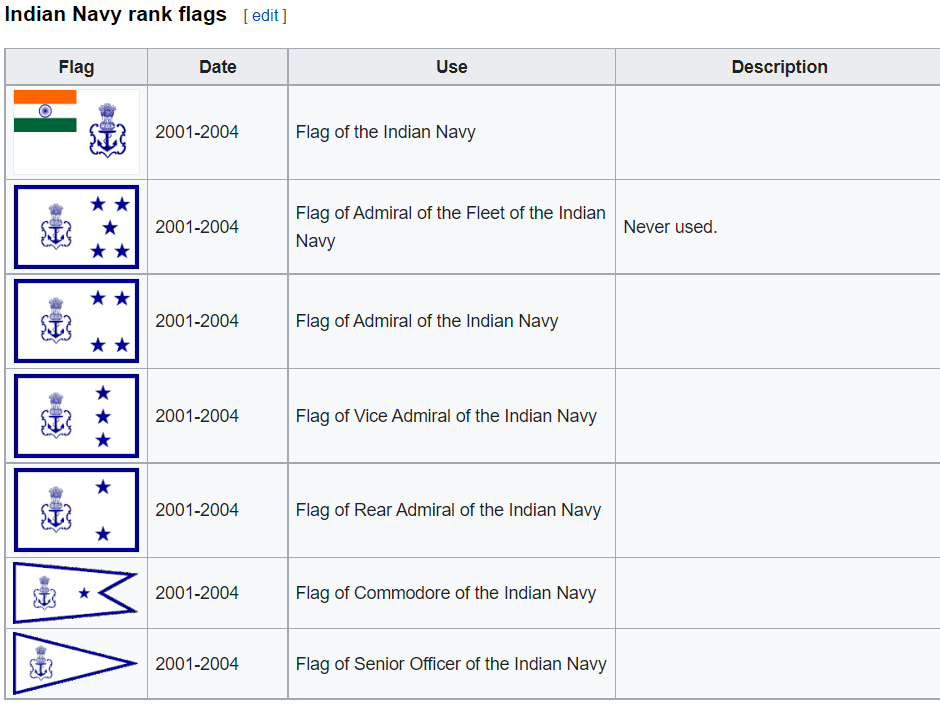Image resolution: width=940 pixels, height=705 pixels.
Task: Open the Rear Admiral two-star flag image
Action: 76,510
